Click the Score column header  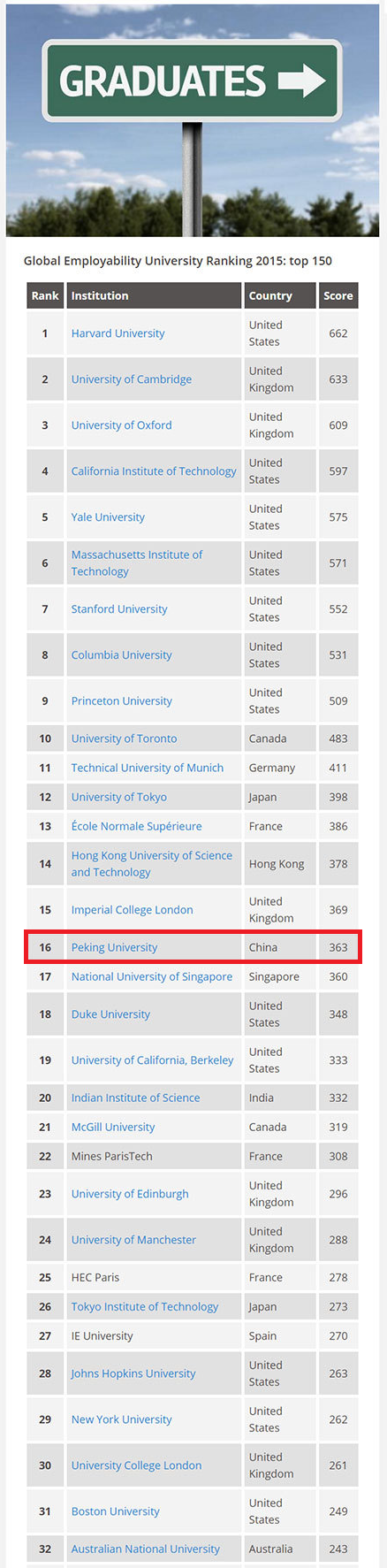tap(338, 295)
